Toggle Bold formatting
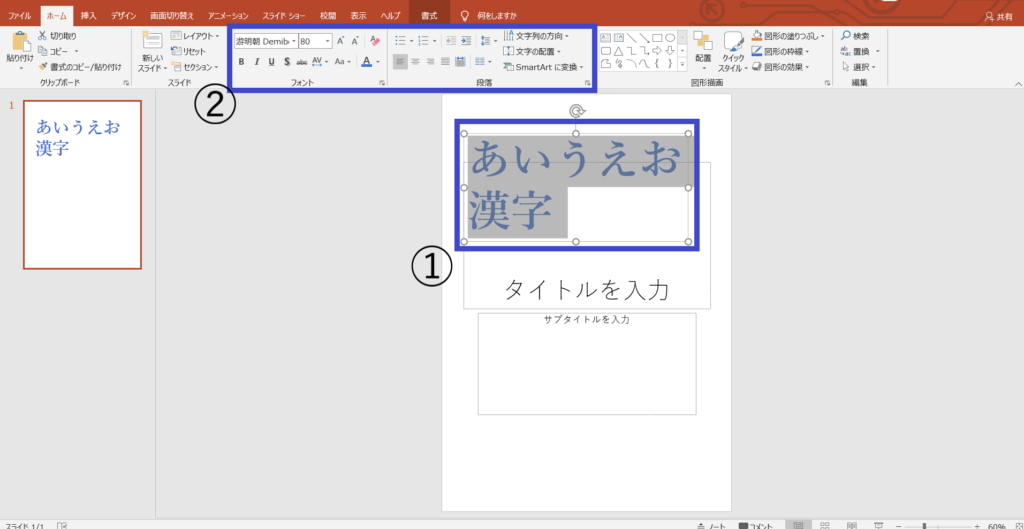The height and width of the screenshot is (529, 1024). click(x=241, y=62)
